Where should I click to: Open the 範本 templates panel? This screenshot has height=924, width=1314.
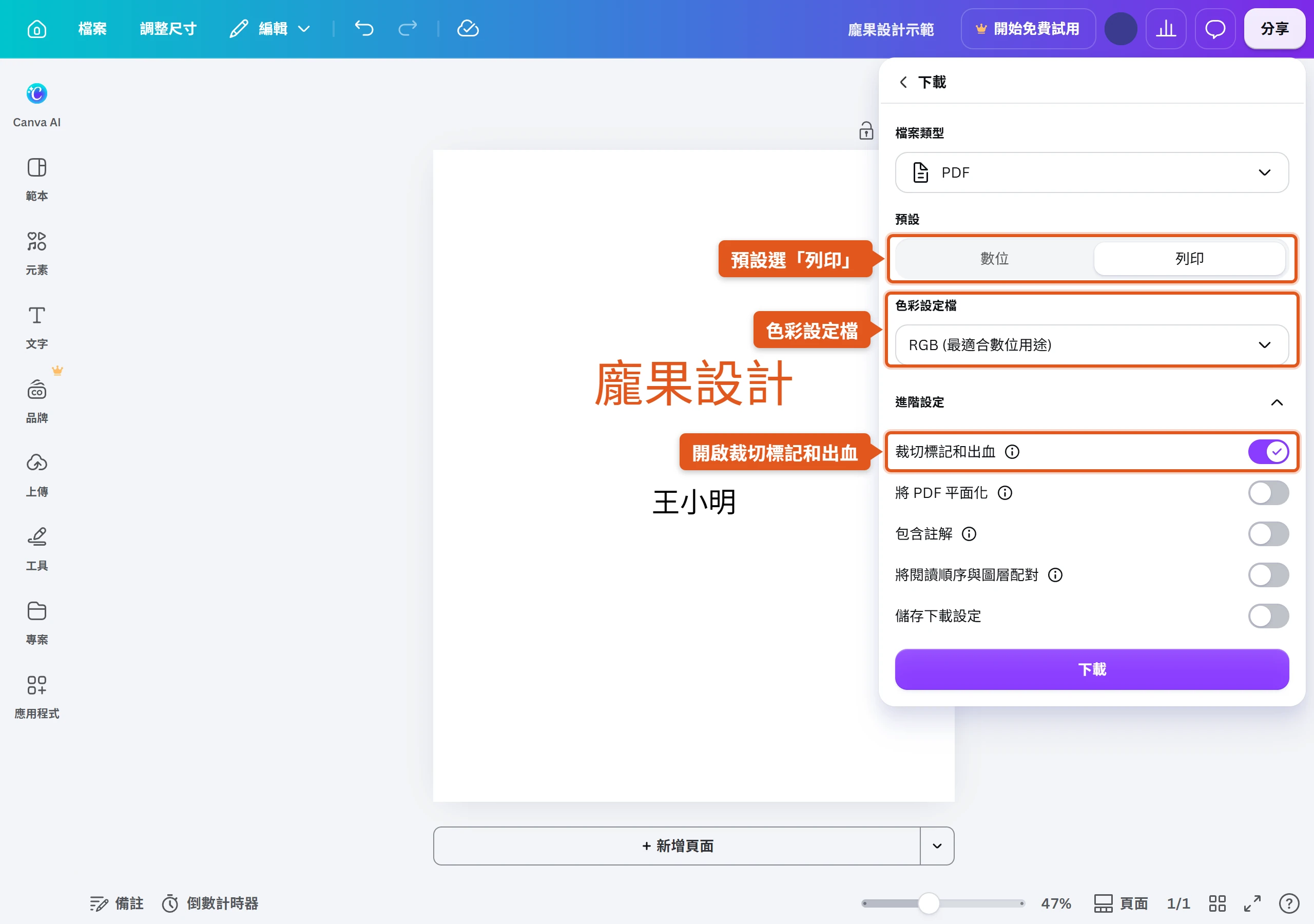[36, 179]
